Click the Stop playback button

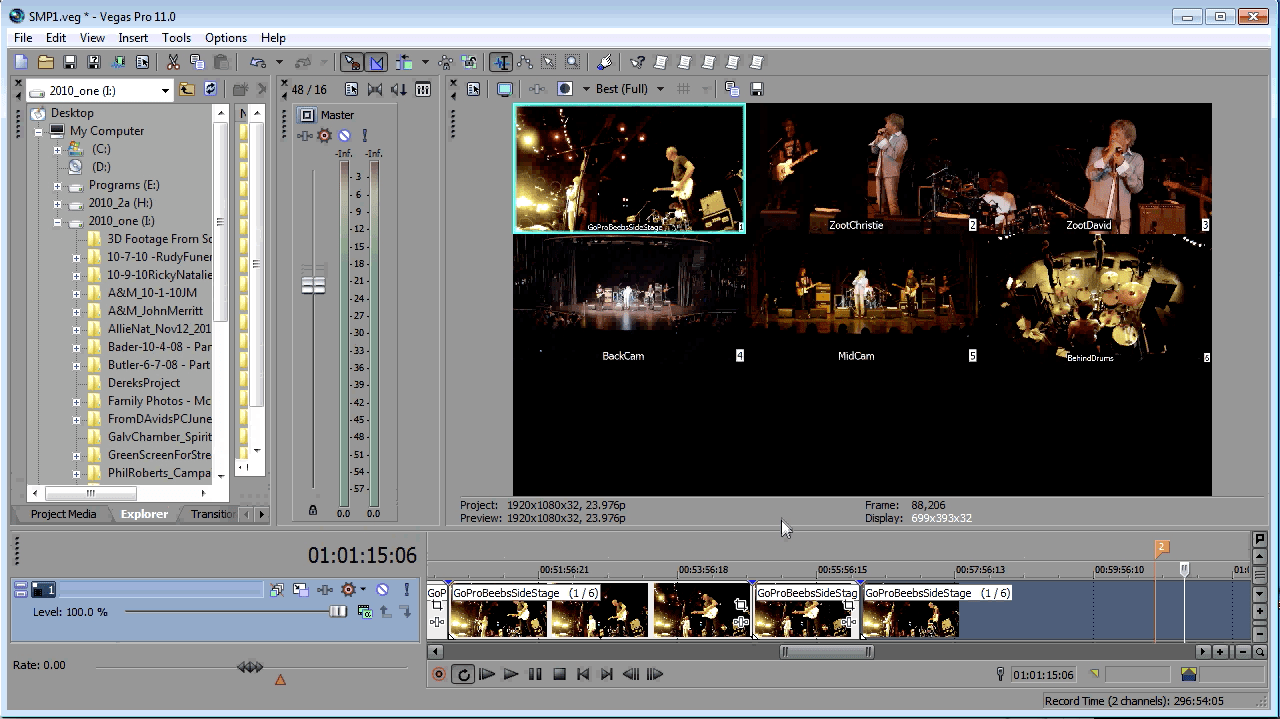(559, 675)
